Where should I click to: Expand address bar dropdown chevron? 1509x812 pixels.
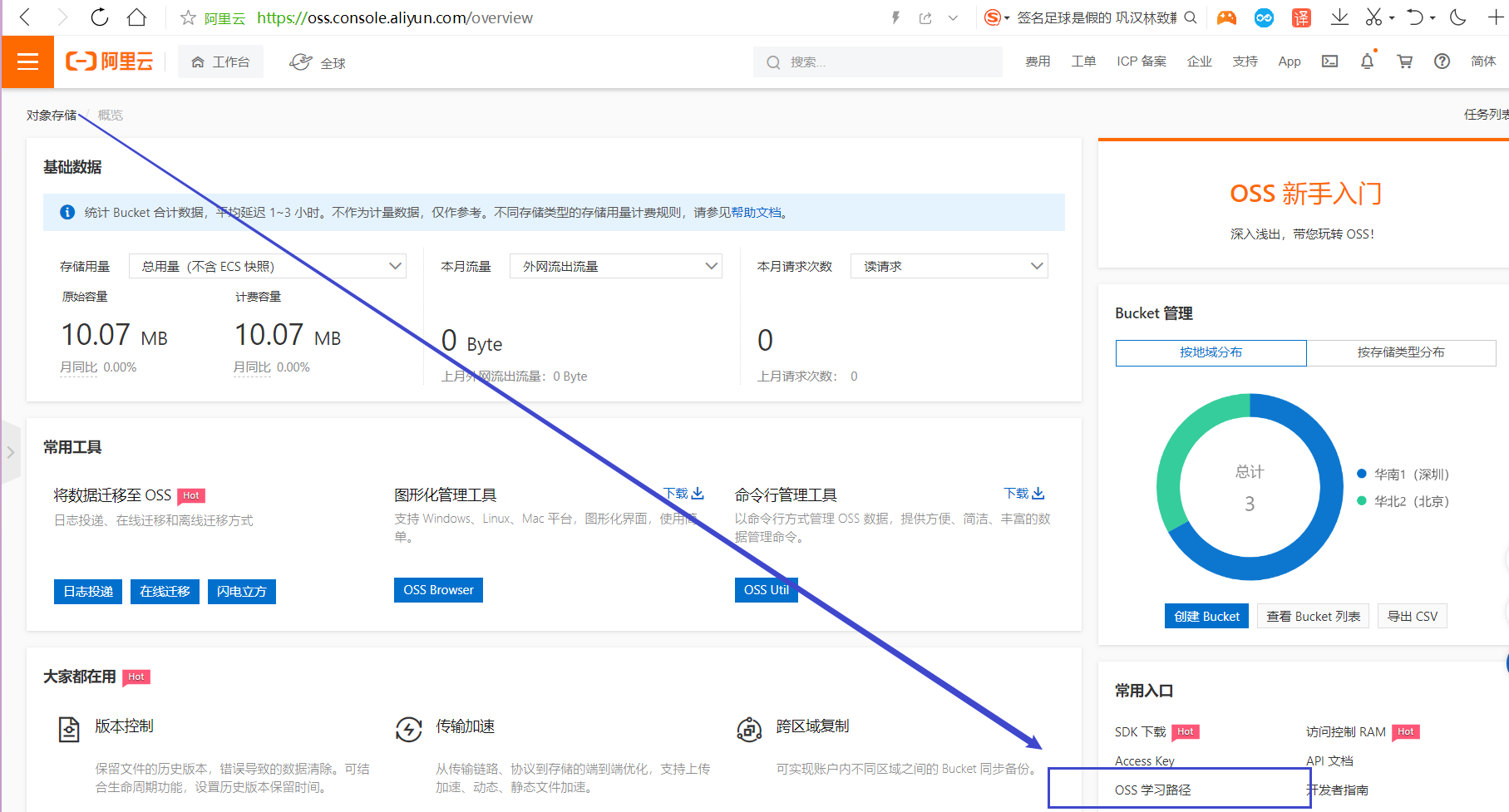click(953, 17)
